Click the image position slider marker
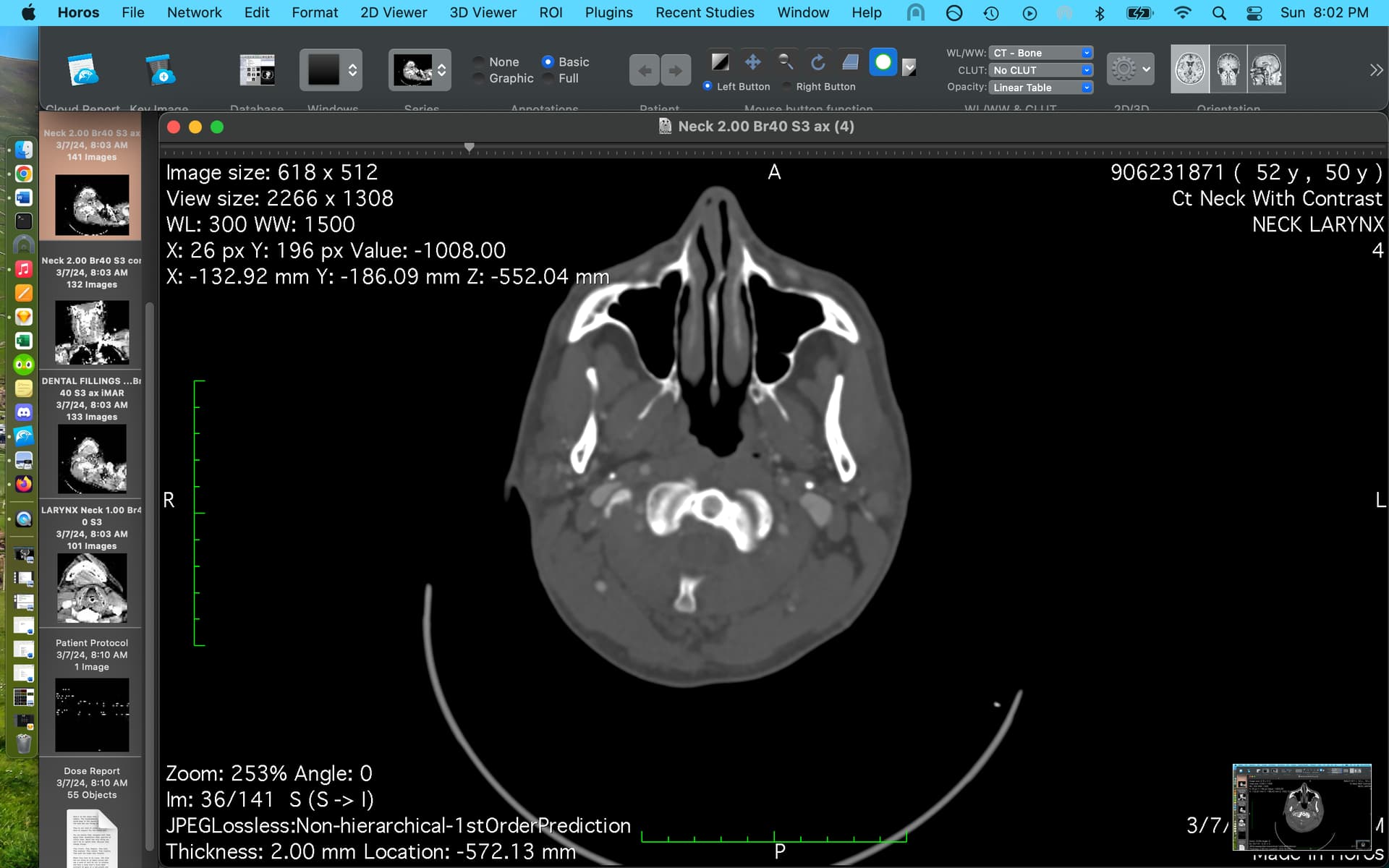1389x868 pixels. point(470,148)
